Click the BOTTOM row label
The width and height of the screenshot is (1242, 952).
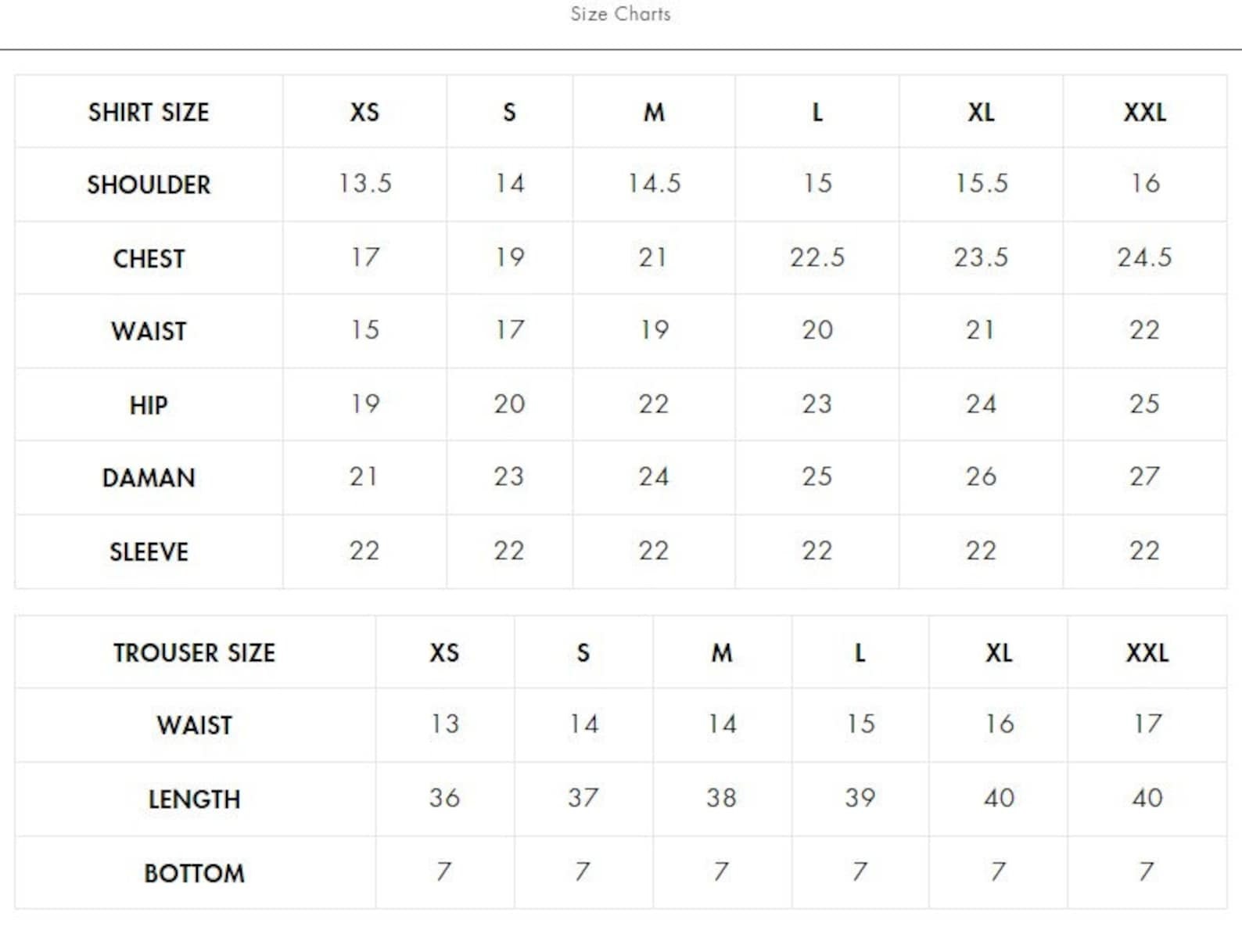point(194,874)
